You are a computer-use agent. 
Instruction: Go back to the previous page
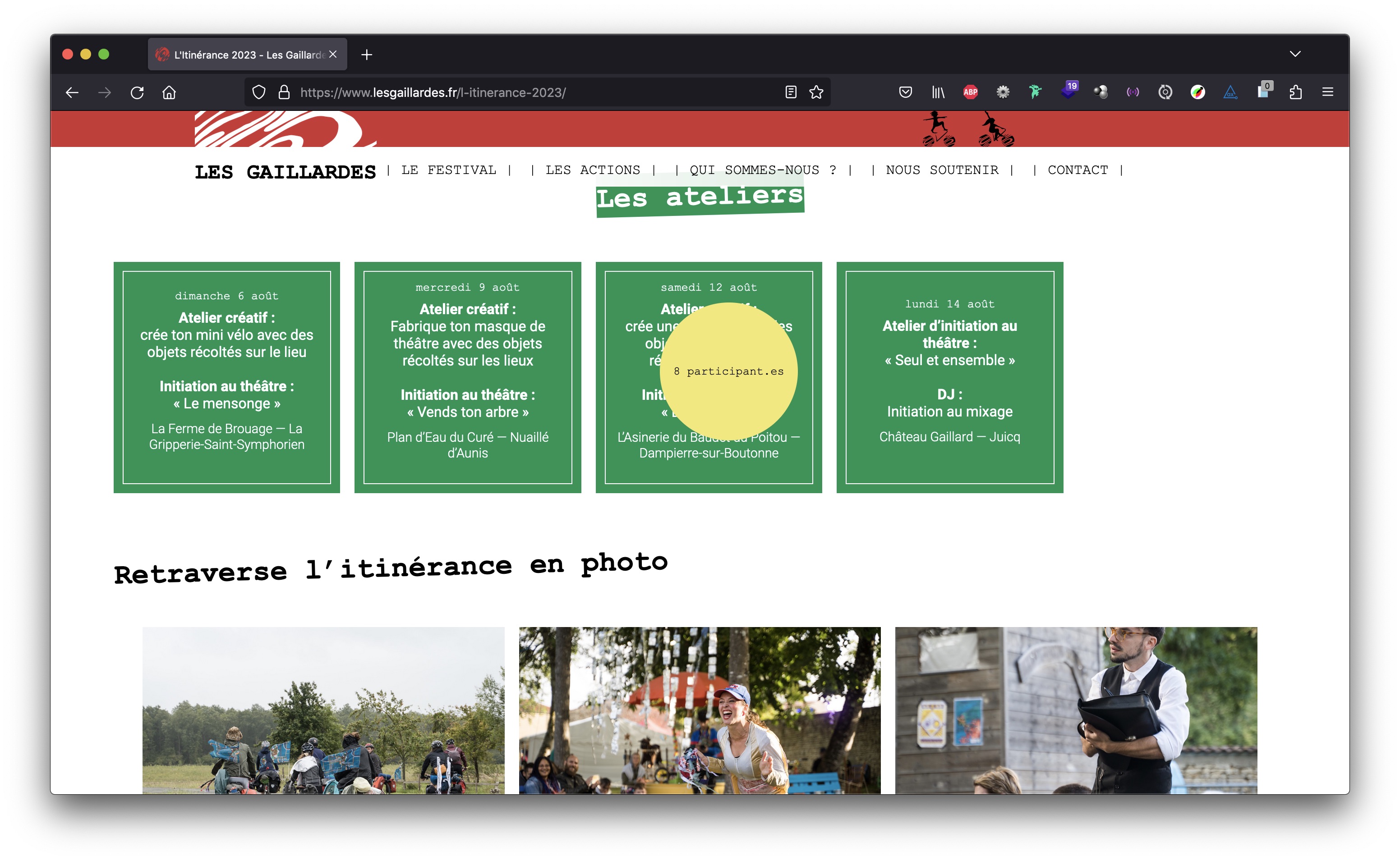(x=72, y=92)
